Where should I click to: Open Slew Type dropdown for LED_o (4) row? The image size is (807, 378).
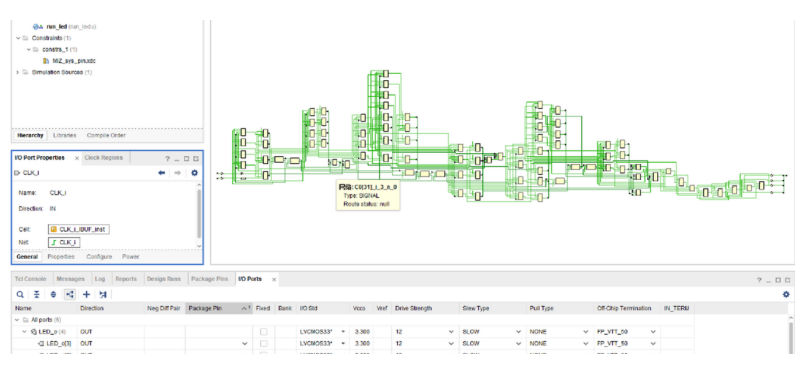tap(518, 332)
